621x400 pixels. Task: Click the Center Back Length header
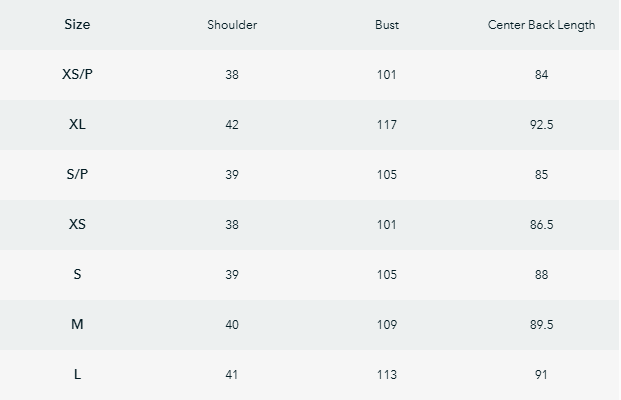[x=541, y=25]
